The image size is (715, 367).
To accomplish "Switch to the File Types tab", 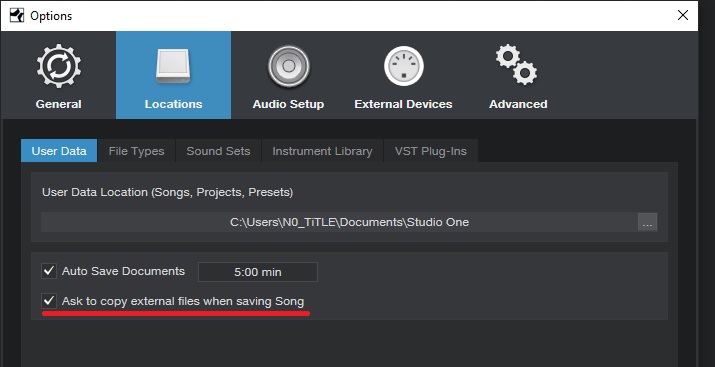I will coord(136,151).
